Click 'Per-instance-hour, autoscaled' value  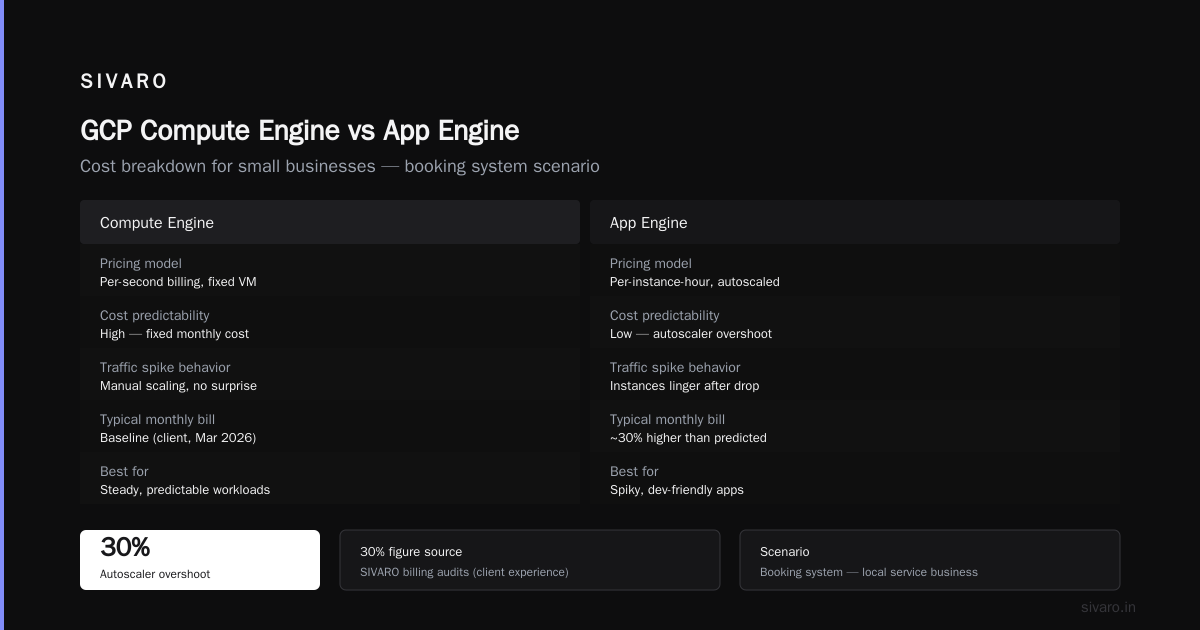(x=695, y=282)
